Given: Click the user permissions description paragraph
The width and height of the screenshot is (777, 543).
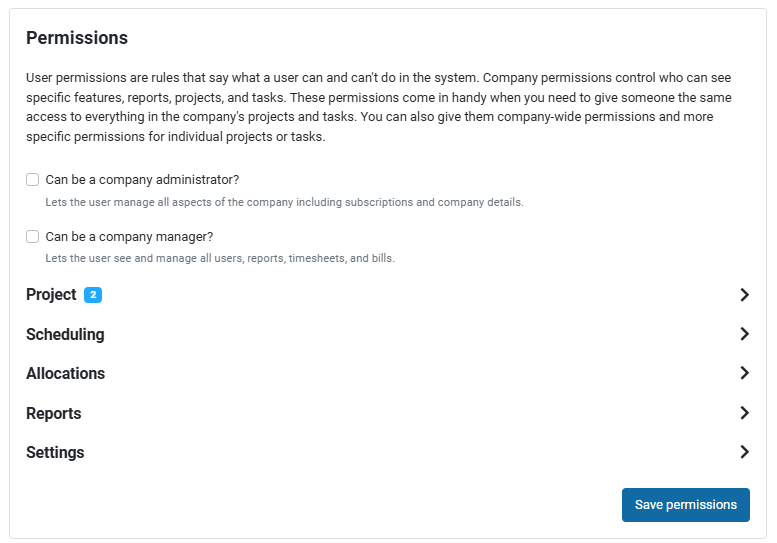Looking at the screenshot, I should coord(380,106).
